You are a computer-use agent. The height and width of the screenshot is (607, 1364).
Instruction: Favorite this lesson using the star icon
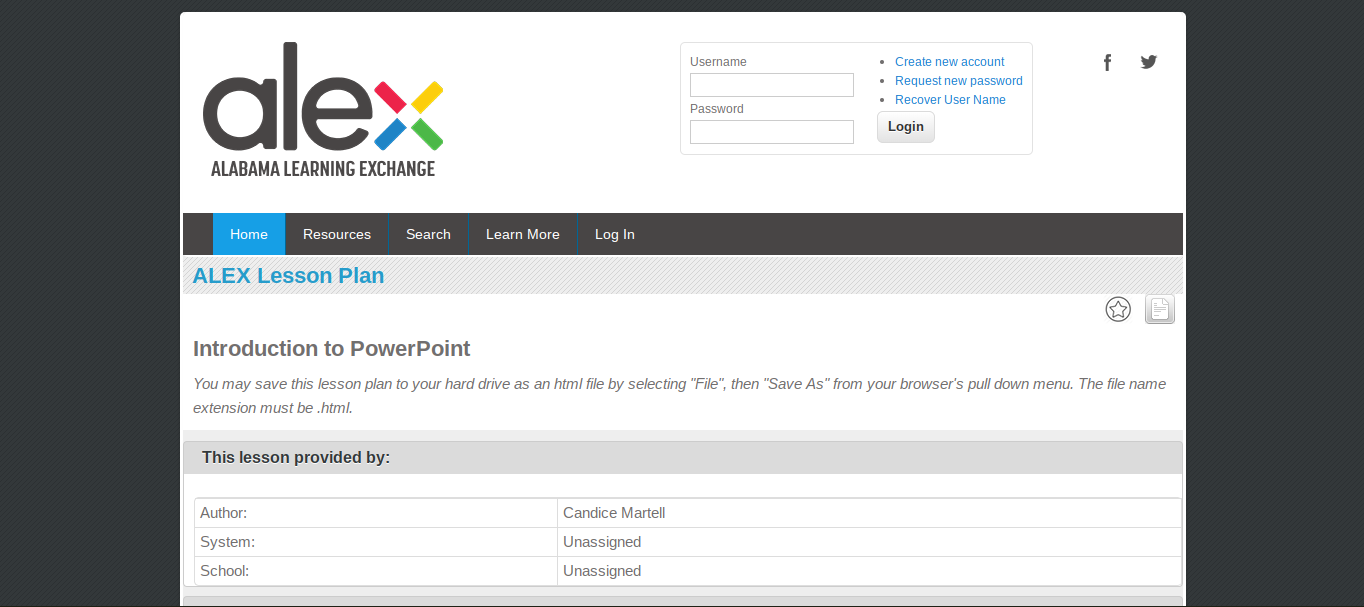coord(1118,309)
